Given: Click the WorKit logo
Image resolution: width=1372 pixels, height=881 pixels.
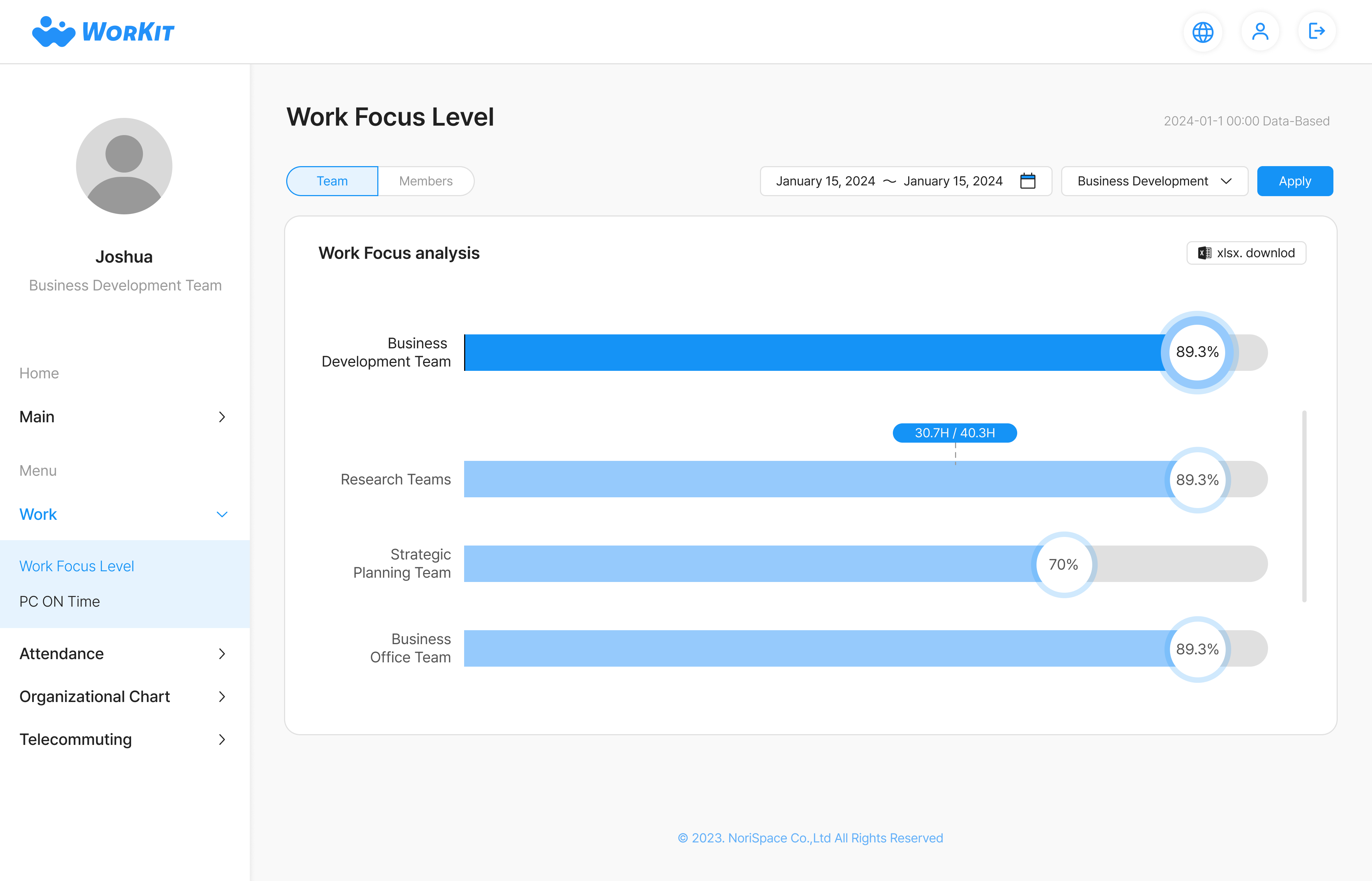Looking at the screenshot, I should point(103,31).
